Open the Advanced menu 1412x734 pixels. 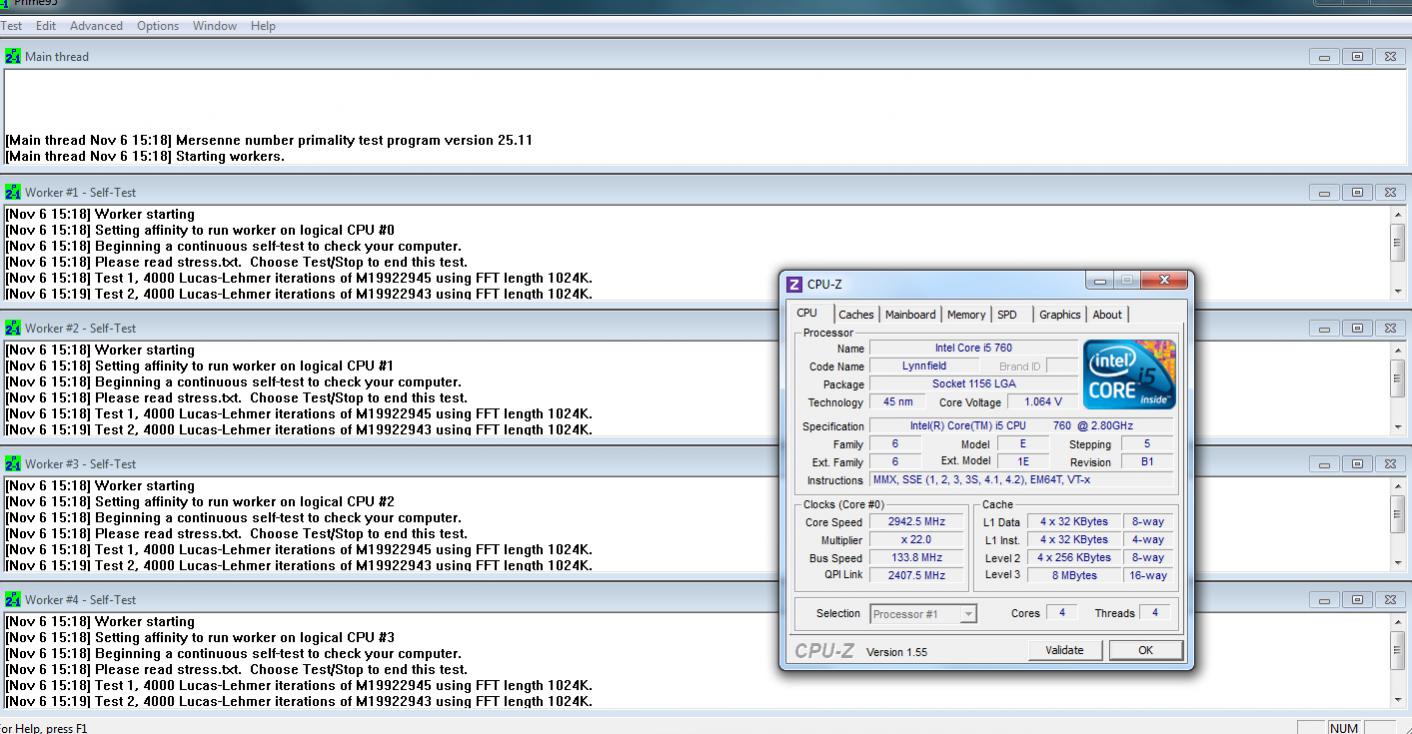click(x=96, y=26)
